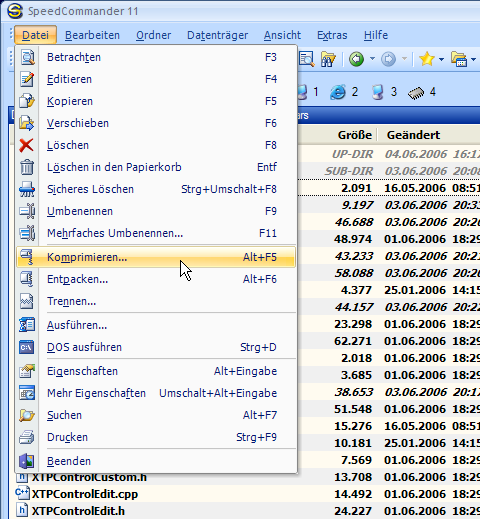Open the Extras menu

coord(332,35)
